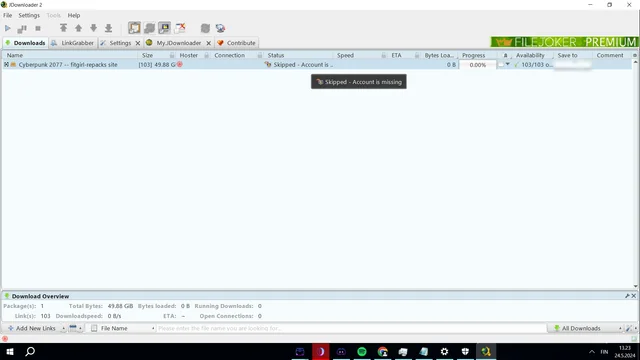
Task: Start all downloads with the play icon
Action: pos(7,28)
